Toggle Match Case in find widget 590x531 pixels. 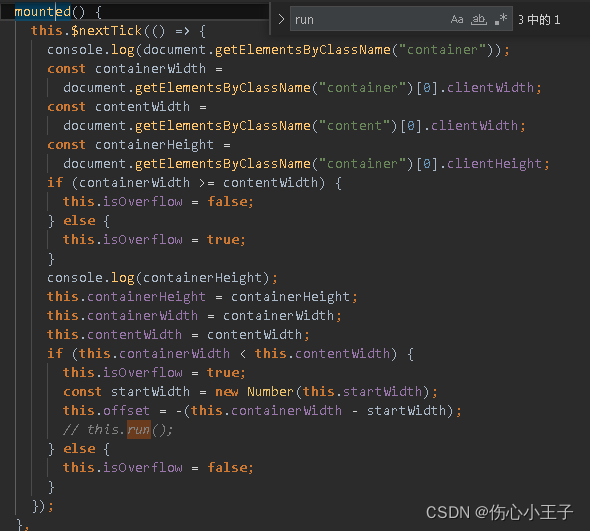(x=456, y=19)
